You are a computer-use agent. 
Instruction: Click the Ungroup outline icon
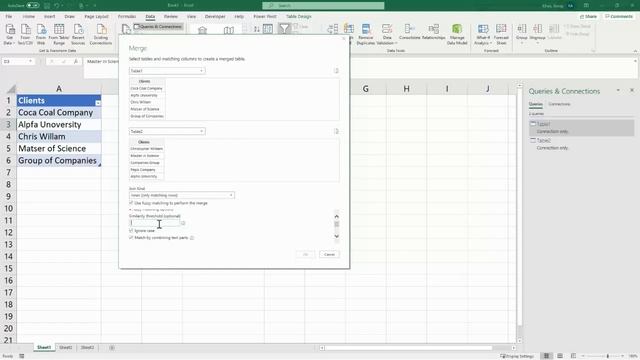(x=538, y=33)
